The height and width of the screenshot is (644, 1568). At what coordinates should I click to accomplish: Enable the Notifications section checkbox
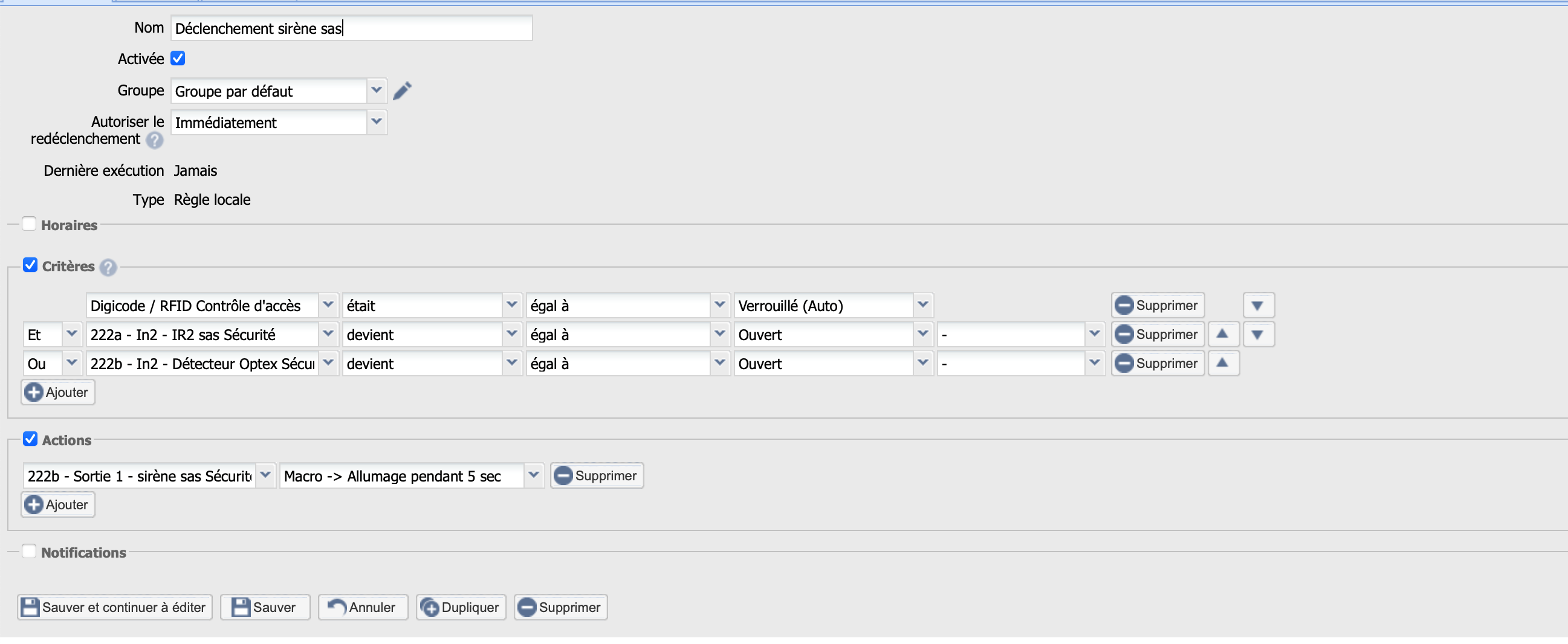(x=28, y=552)
